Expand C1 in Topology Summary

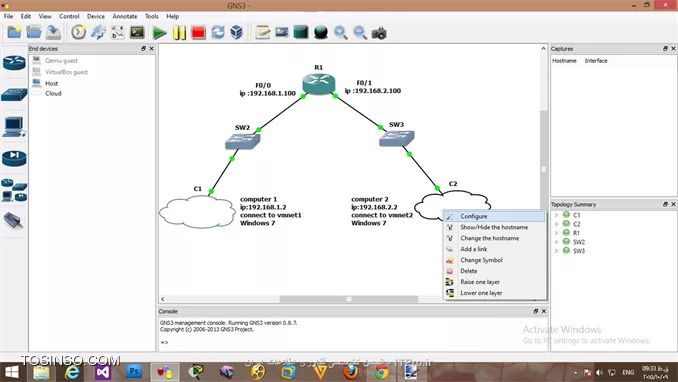pyautogui.click(x=556, y=215)
